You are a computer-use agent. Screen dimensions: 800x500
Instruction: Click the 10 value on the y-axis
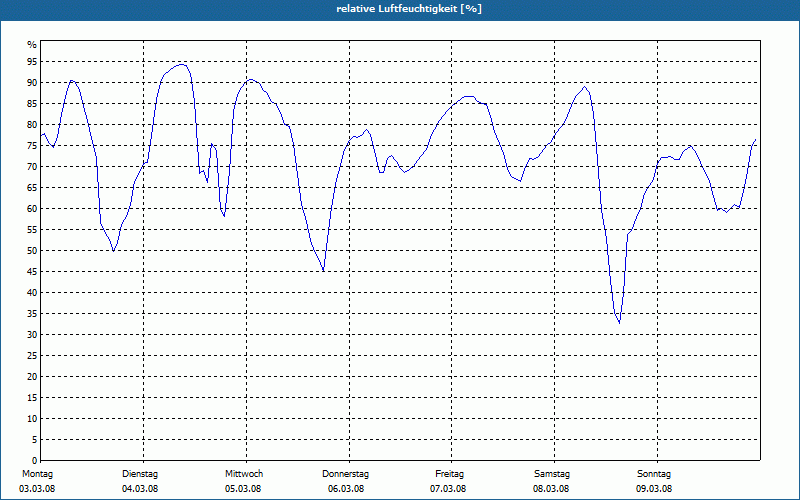[32, 419]
